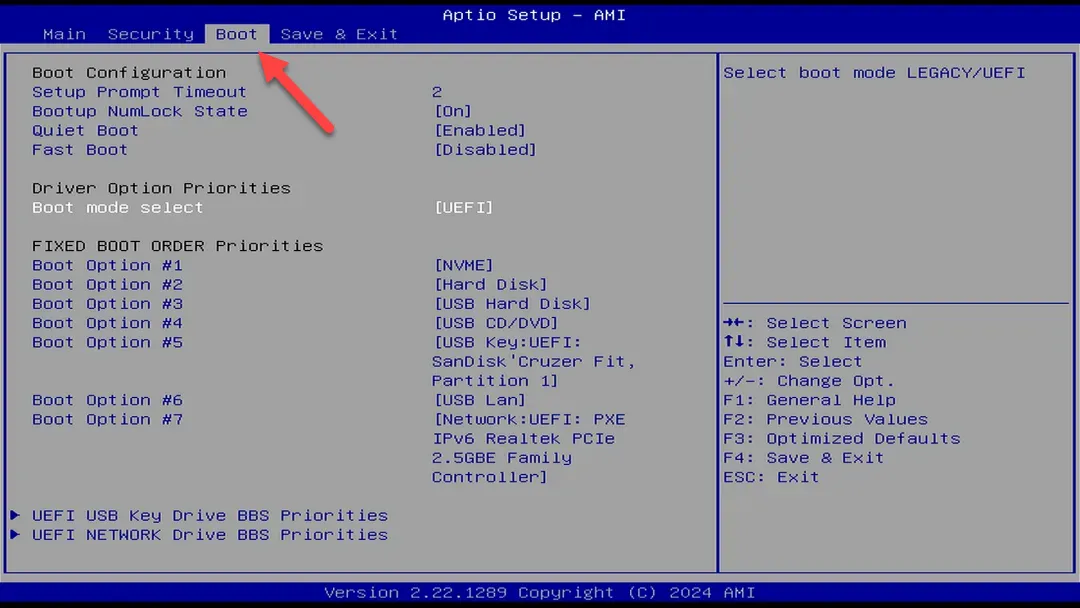Viewport: 1080px width, 608px height.
Task: Click arrow beside UEFI USB Key Drive
Action: (x=15, y=515)
